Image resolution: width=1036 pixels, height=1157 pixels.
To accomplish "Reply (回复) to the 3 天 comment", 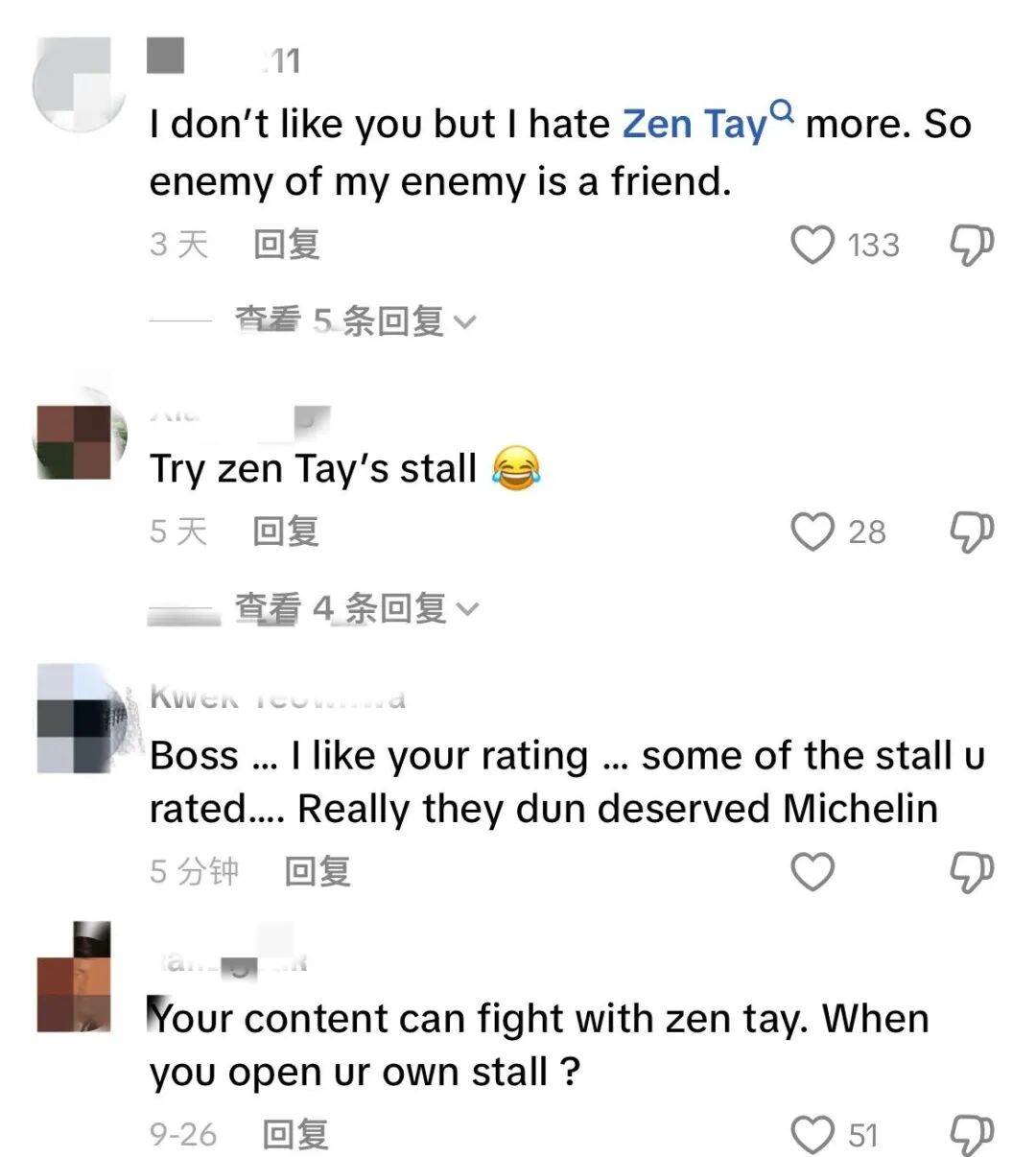I will (286, 245).
